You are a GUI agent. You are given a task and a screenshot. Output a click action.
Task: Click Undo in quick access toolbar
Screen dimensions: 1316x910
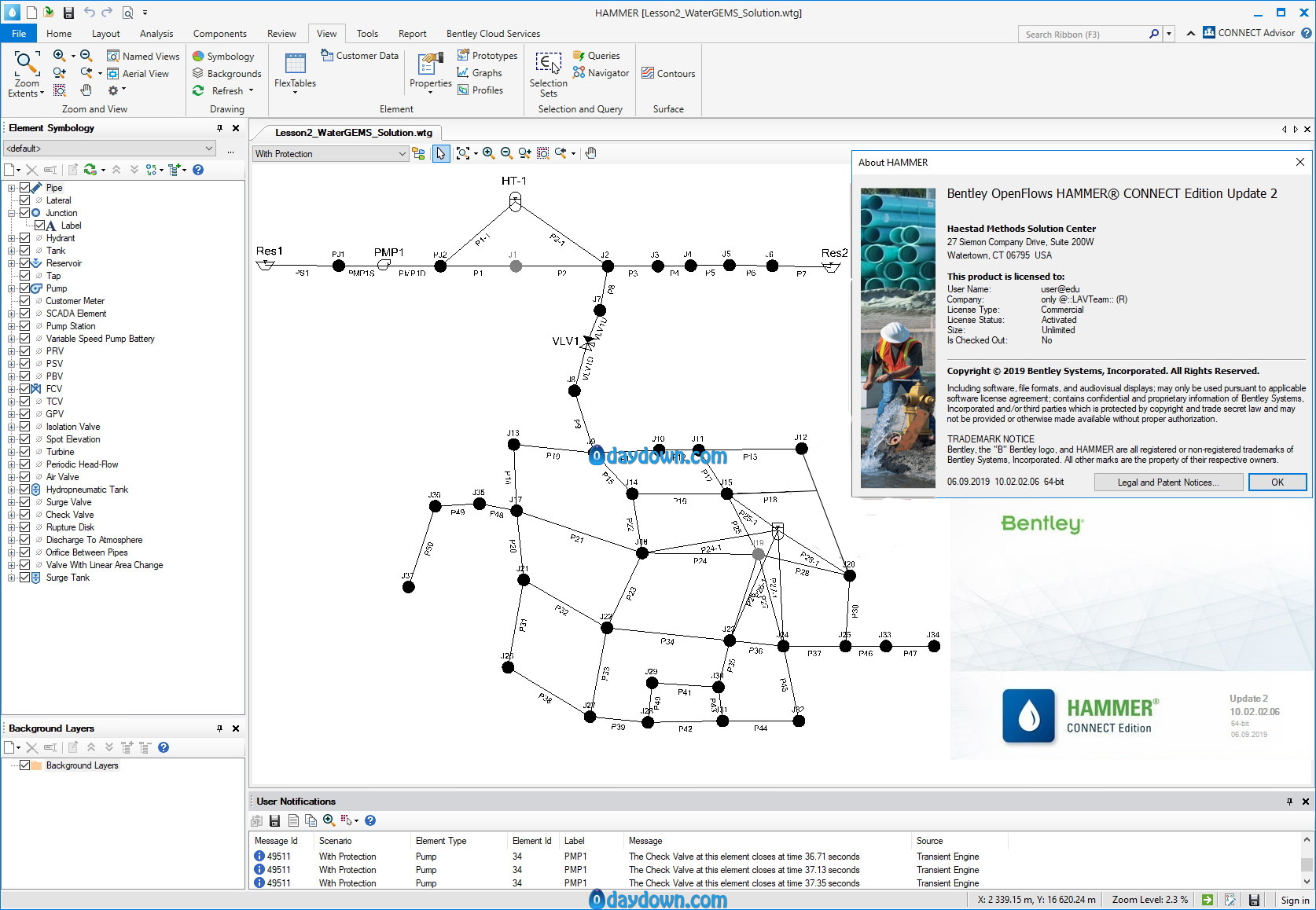point(90,13)
